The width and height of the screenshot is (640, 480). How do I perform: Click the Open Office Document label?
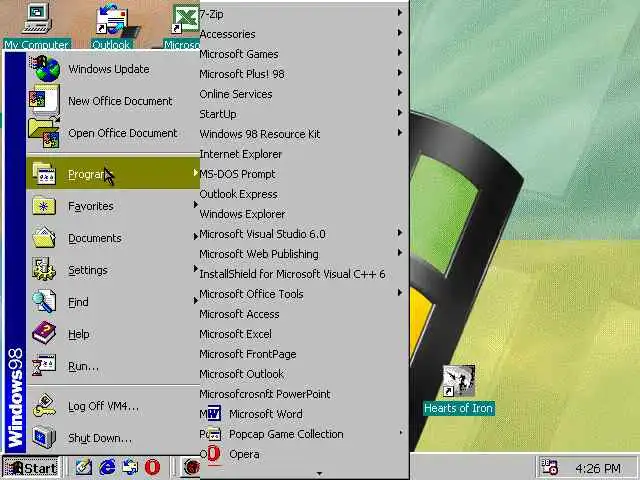coord(122,133)
